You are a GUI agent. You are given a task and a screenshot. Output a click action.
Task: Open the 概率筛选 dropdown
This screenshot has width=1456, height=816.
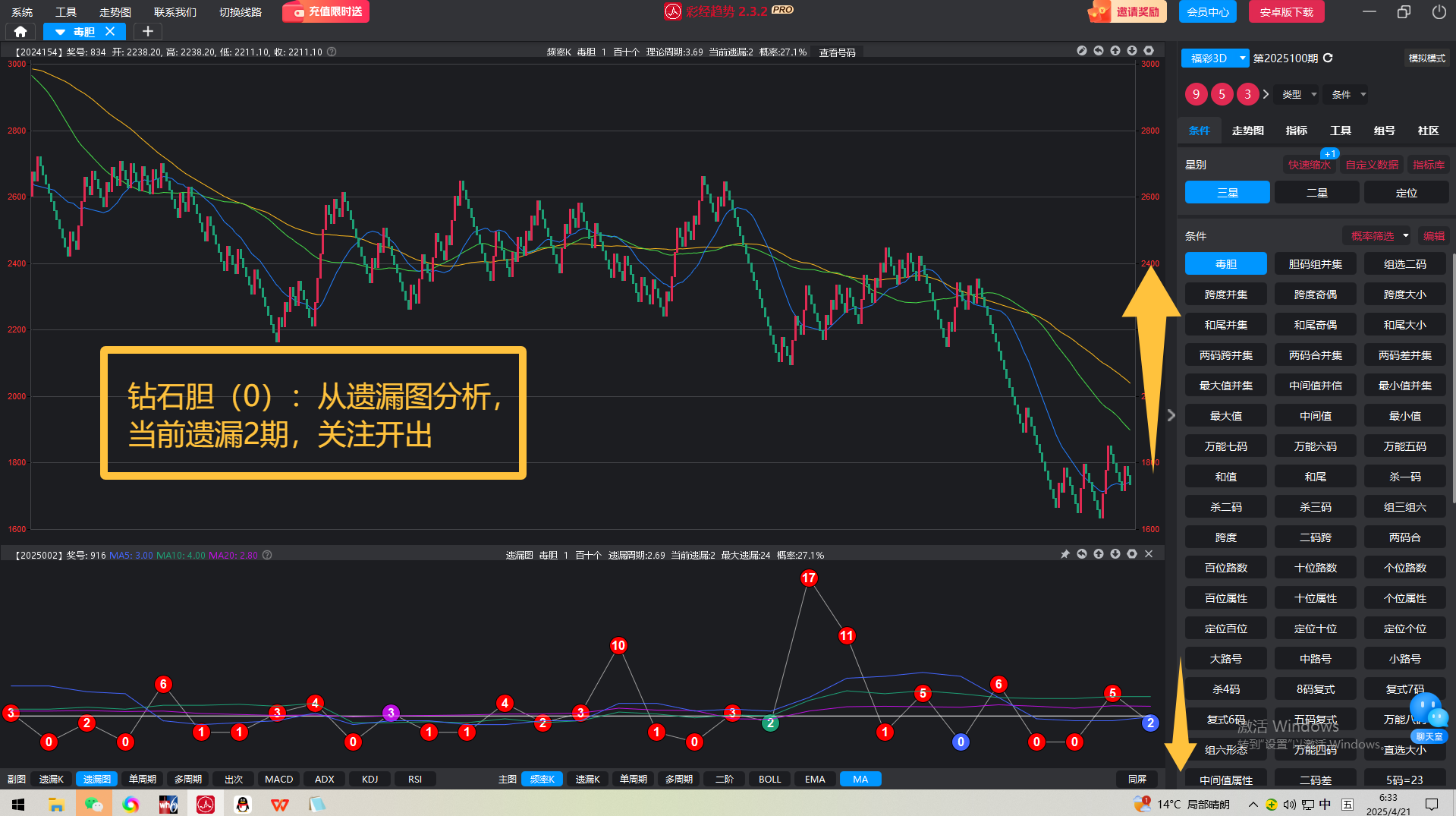tap(1378, 235)
